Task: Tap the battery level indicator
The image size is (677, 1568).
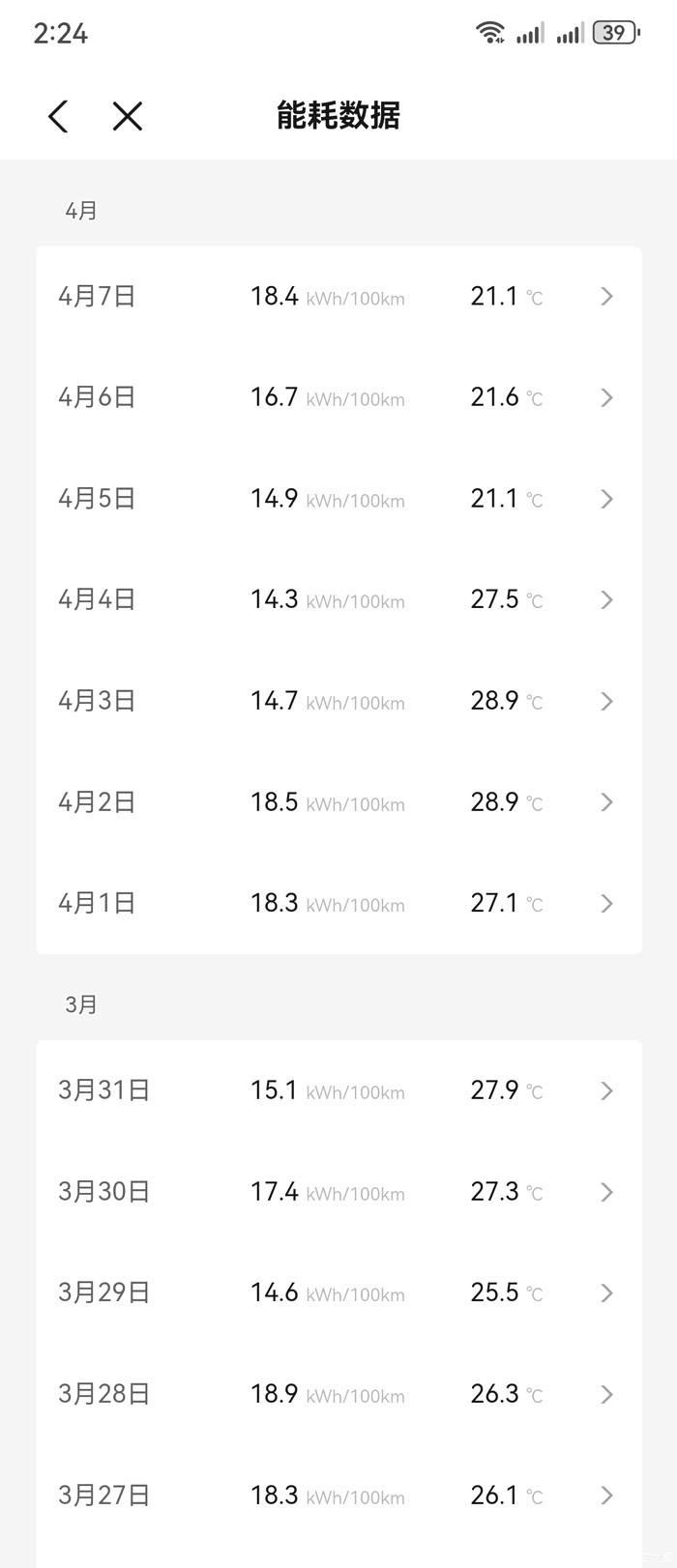Action: click(x=615, y=33)
